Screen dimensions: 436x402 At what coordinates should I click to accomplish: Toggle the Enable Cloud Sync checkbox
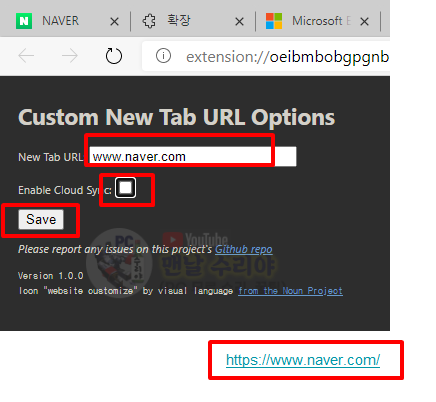pyautogui.click(x=125, y=188)
